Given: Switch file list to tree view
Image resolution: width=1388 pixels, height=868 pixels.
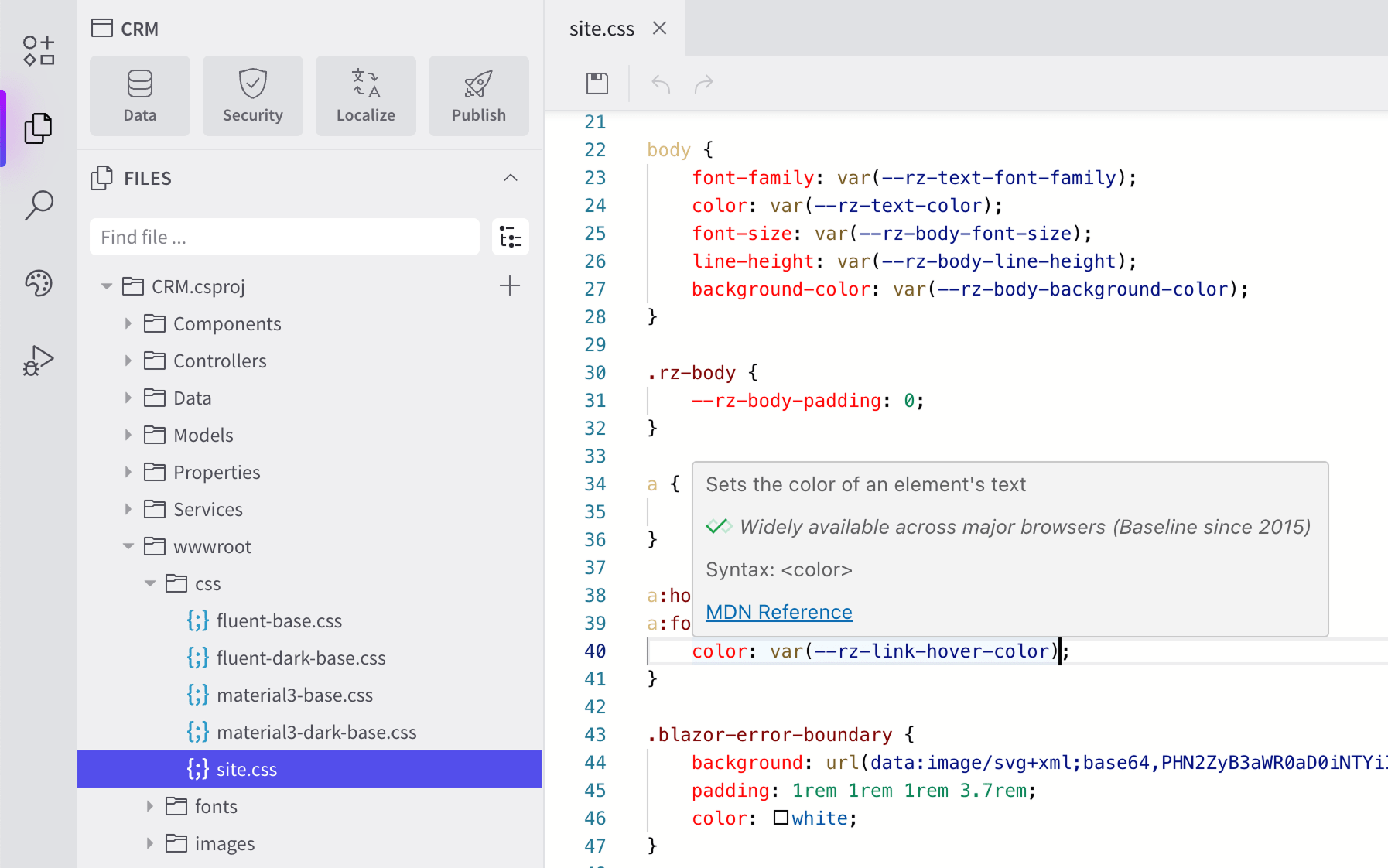Looking at the screenshot, I should point(510,237).
